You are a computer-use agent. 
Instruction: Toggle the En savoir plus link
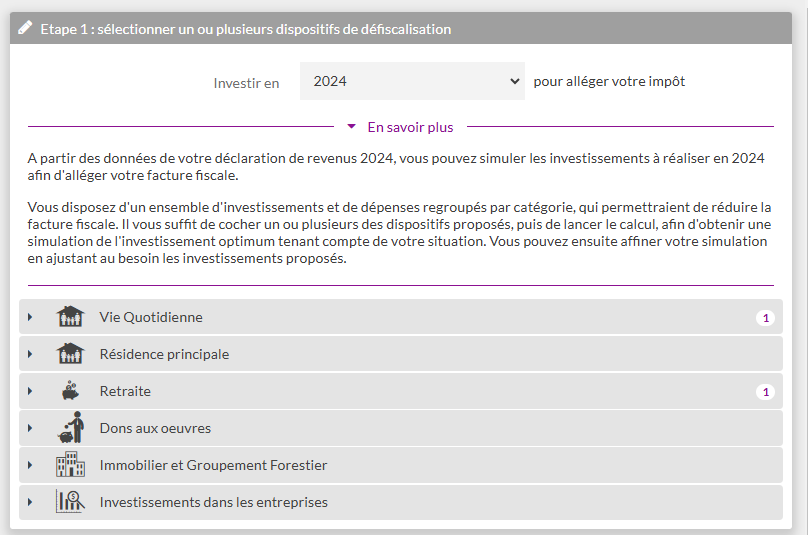410,127
